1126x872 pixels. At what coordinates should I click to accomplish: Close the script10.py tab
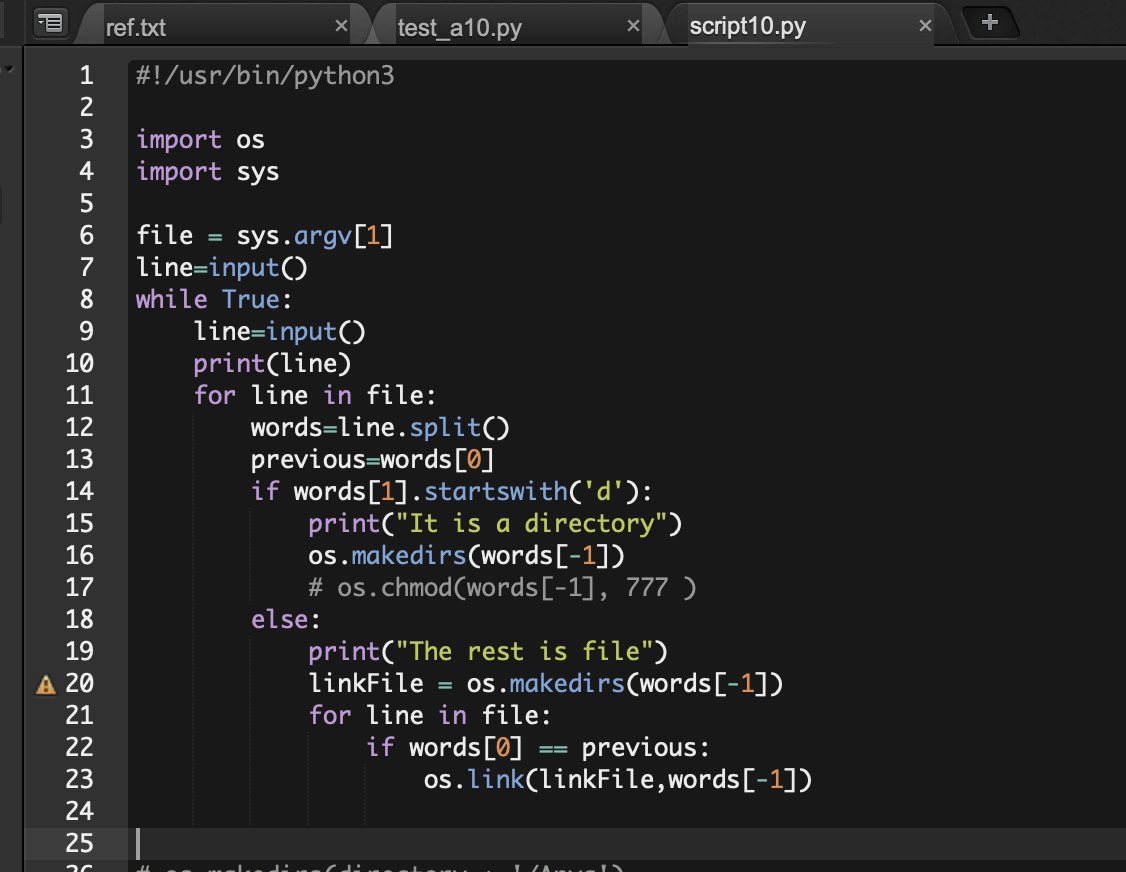click(x=925, y=25)
